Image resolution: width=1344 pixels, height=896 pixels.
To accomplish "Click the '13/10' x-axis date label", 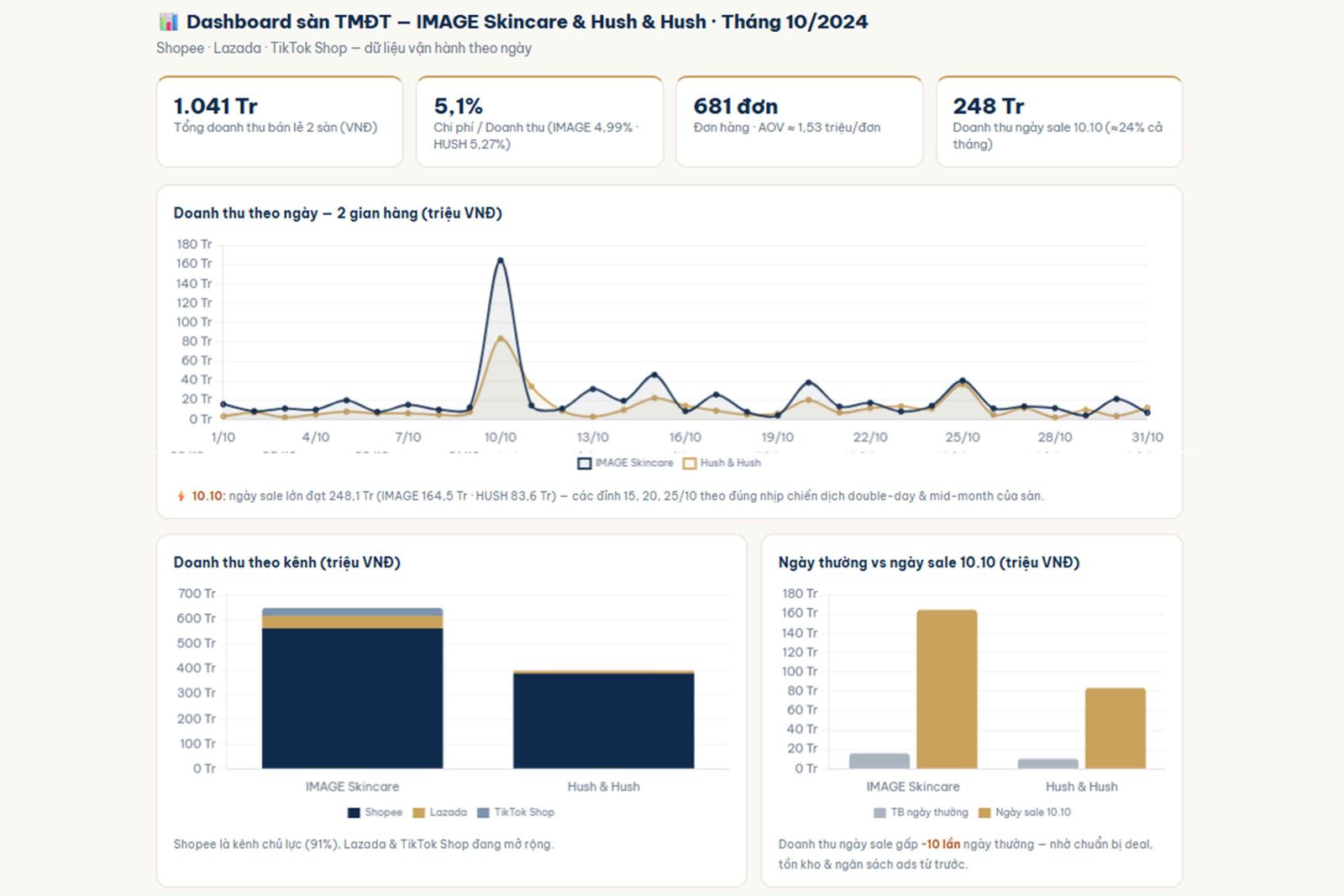I will tap(593, 438).
